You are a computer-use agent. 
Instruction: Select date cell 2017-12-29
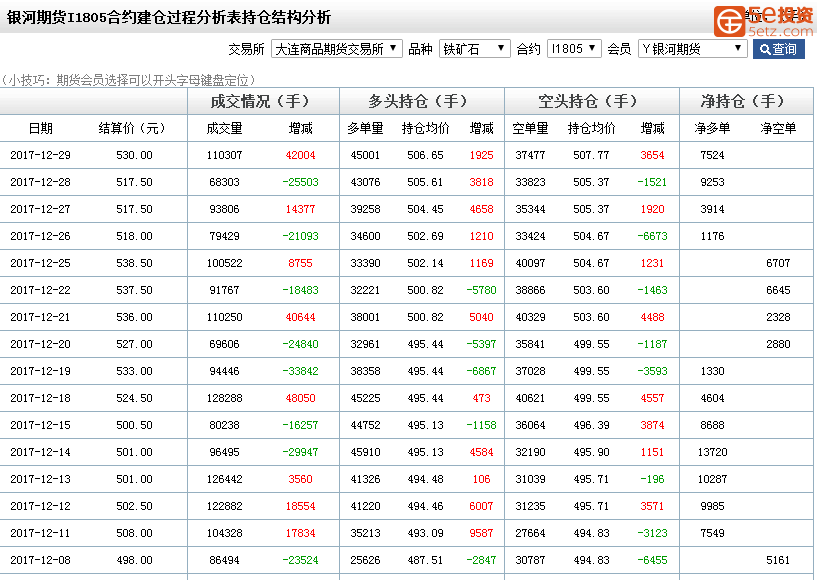point(40,155)
